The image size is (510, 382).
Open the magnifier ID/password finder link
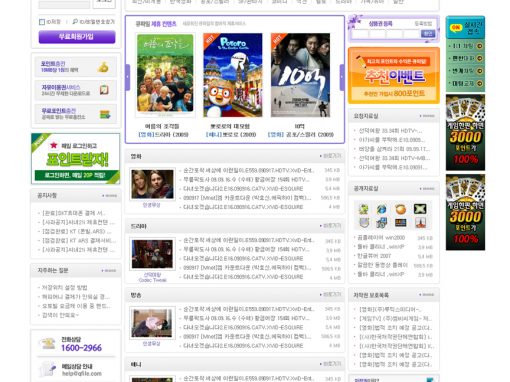(94, 22)
